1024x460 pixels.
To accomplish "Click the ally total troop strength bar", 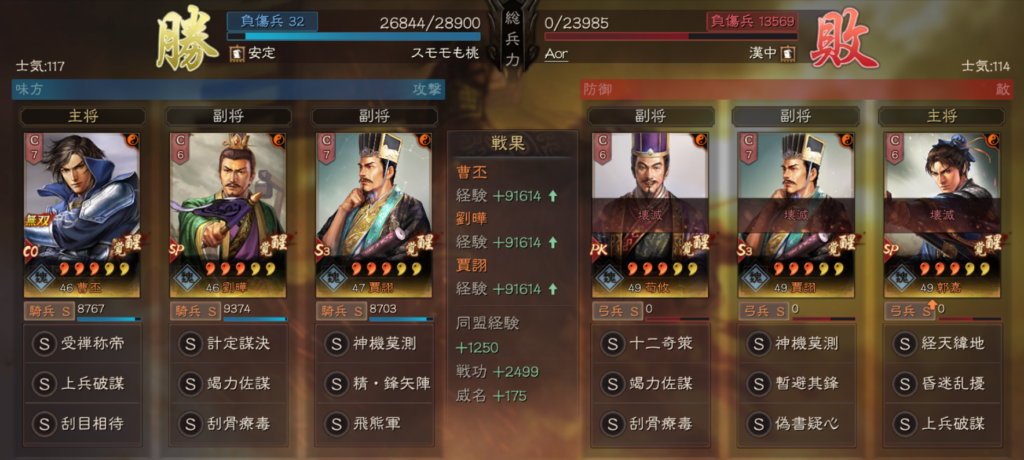I will [x=353, y=37].
